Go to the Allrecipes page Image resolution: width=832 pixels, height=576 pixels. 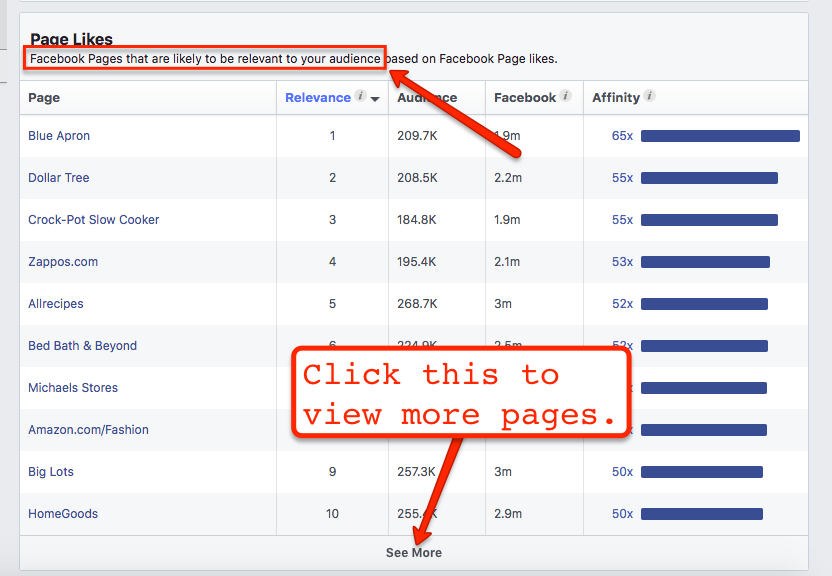[56, 304]
